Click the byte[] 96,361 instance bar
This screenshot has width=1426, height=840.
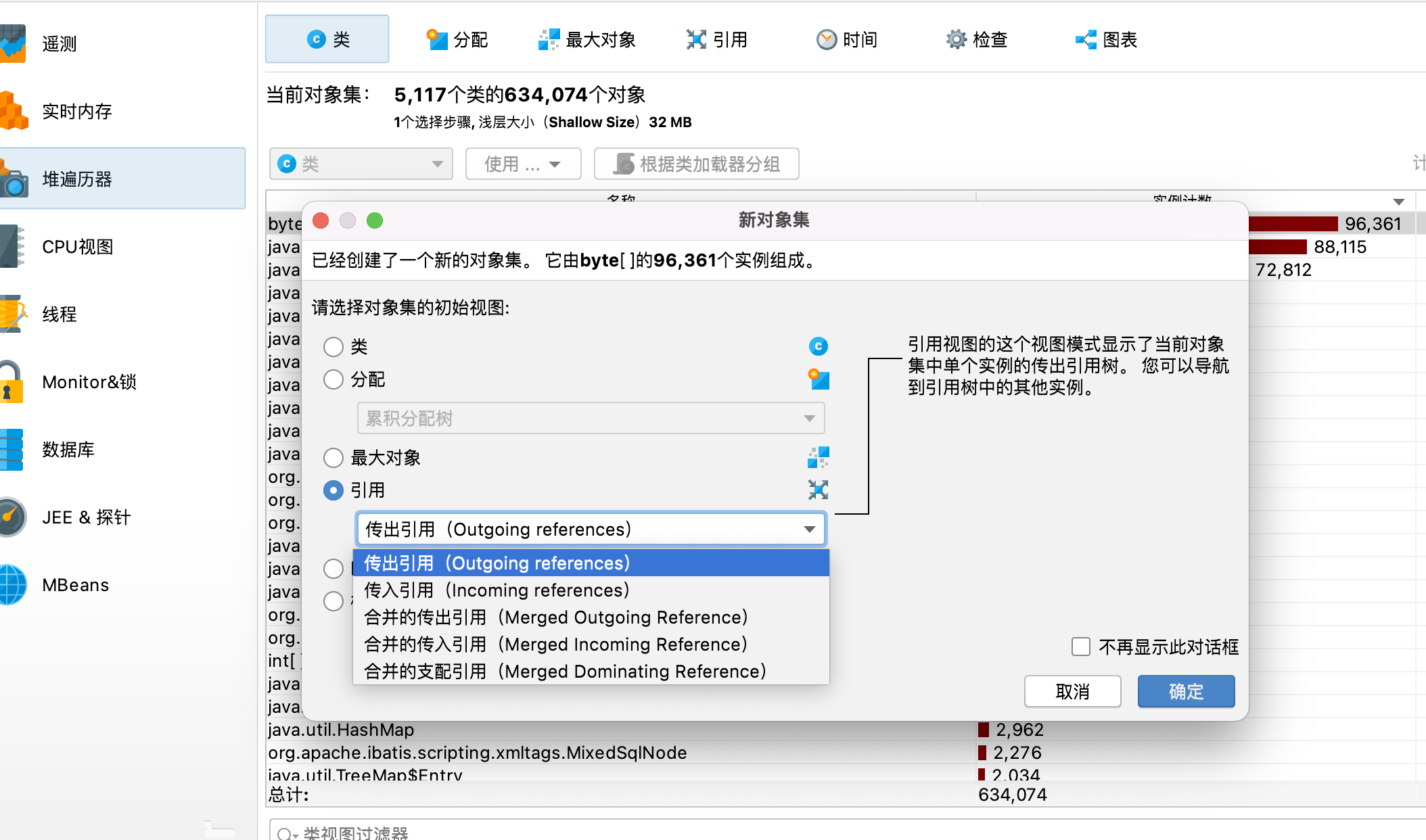1293,224
